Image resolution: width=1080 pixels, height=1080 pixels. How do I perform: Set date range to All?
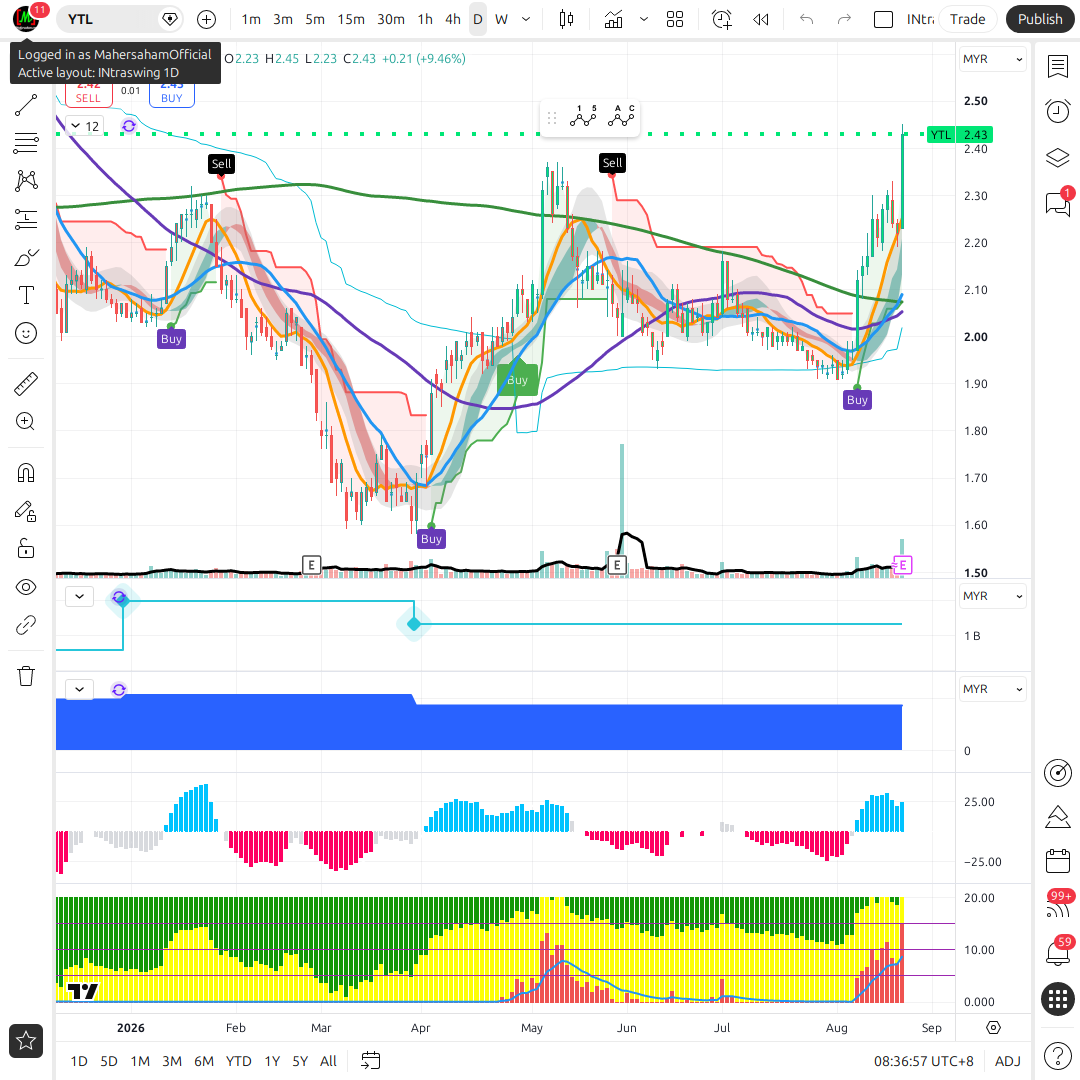[329, 1061]
